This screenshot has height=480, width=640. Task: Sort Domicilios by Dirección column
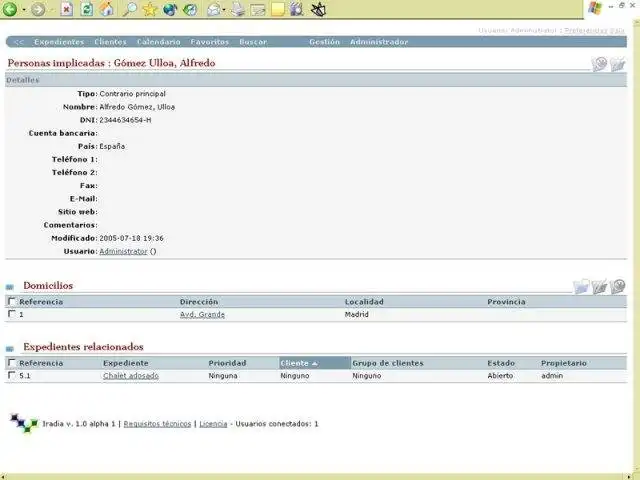(x=199, y=302)
